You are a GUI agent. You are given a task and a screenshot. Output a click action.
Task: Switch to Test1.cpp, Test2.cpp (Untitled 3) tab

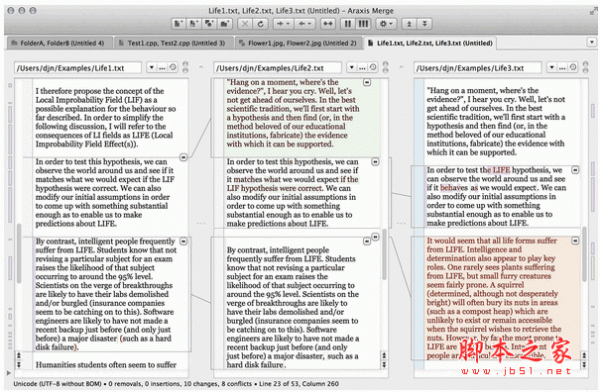click(174, 43)
